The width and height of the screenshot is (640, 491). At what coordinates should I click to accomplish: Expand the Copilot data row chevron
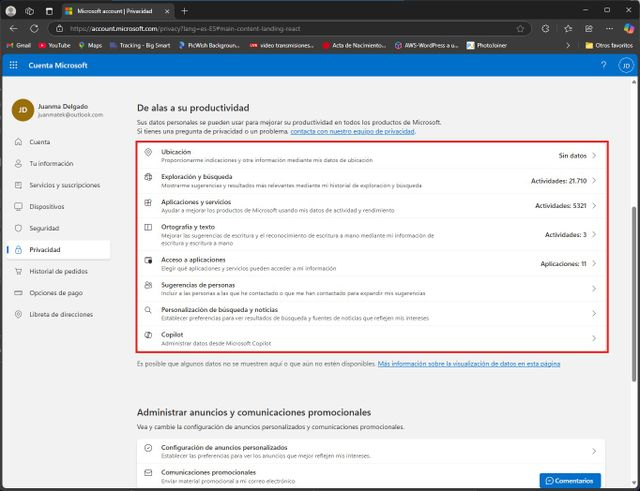coord(594,339)
